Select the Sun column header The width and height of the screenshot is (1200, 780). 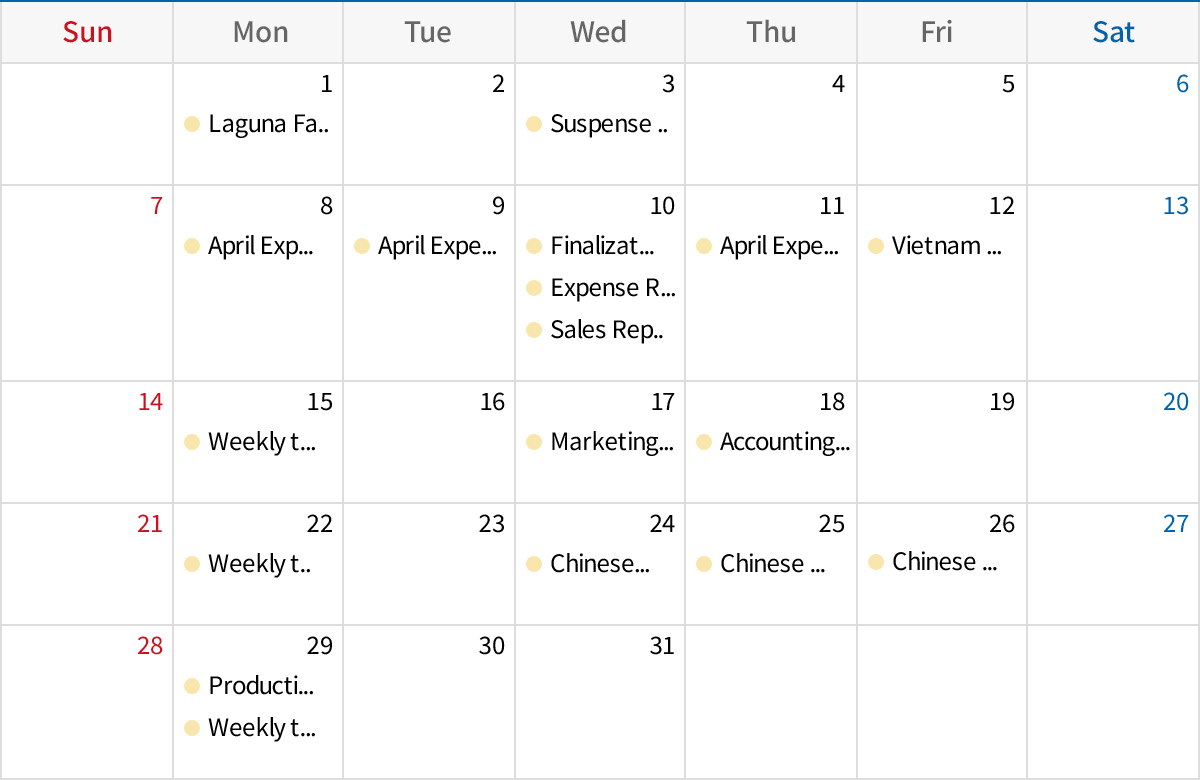[87, 32]
